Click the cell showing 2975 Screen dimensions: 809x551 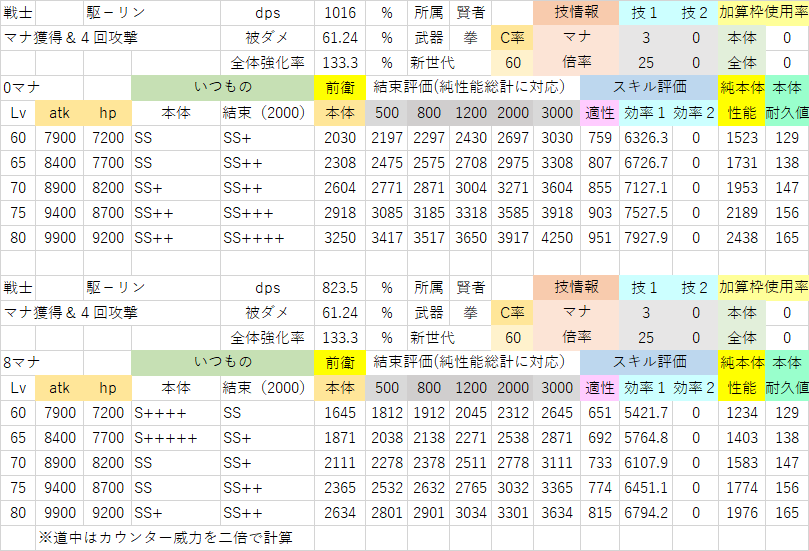coord(513,163)
